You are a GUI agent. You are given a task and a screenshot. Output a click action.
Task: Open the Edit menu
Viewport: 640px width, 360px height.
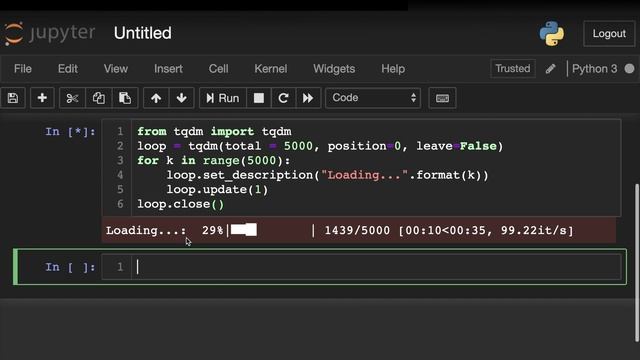(x=68, y=69)
